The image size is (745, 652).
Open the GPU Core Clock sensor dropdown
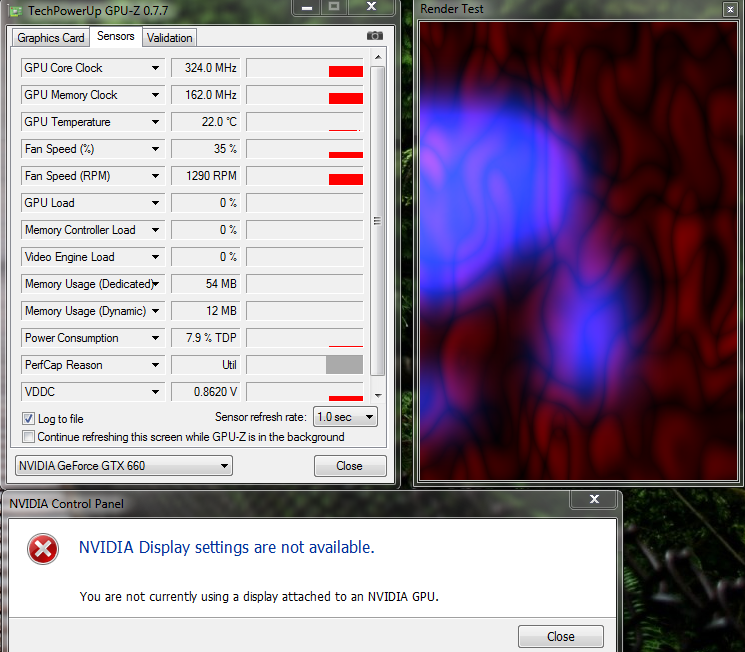(x=155, y=68)
